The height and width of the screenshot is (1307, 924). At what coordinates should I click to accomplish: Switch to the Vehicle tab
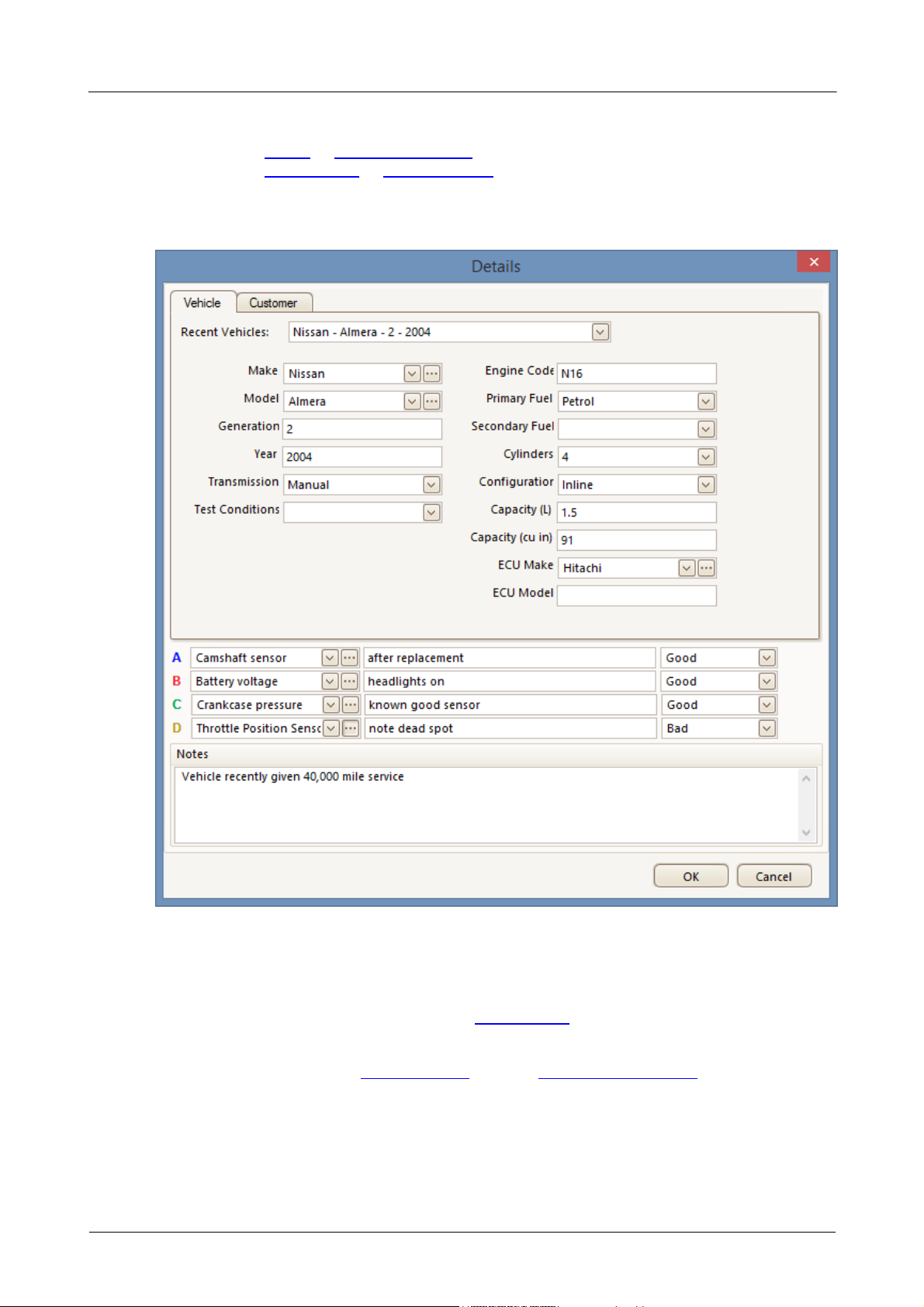coord(202,303)
